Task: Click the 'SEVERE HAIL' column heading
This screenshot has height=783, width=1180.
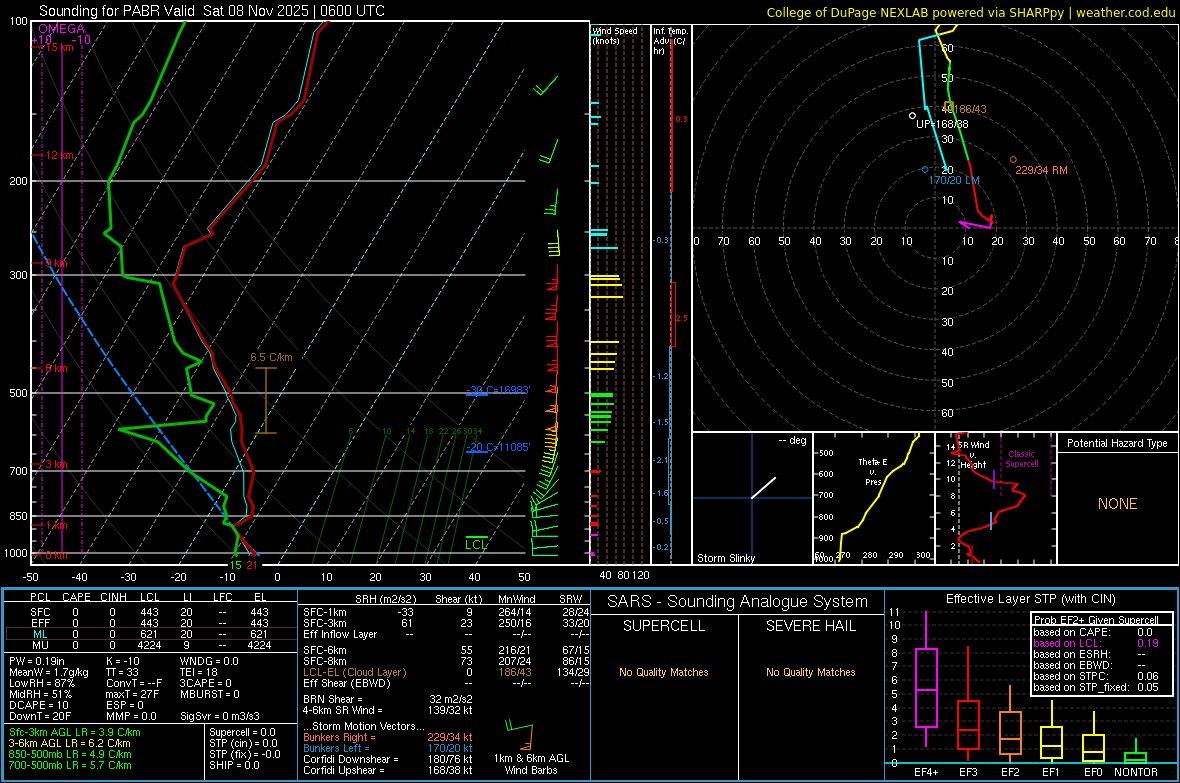Action: coord(810,626)
